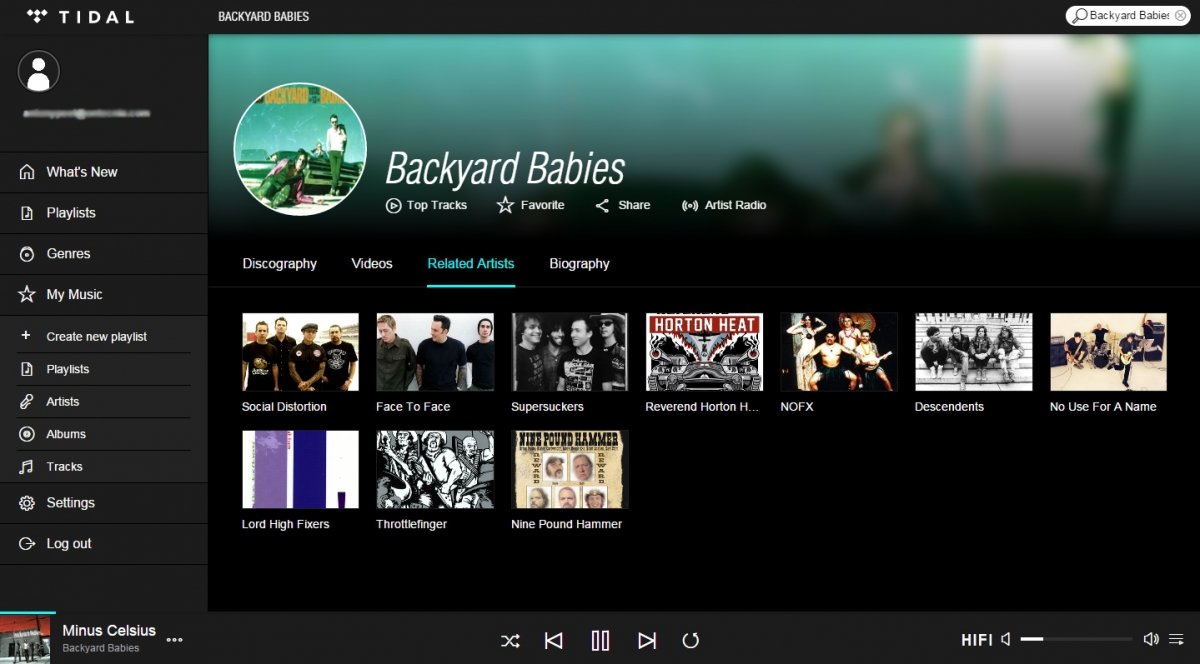The height and width of the screenshot is (664, 1200).
Task: Switch to the Discography tab
Action: [x=280, y=264]
